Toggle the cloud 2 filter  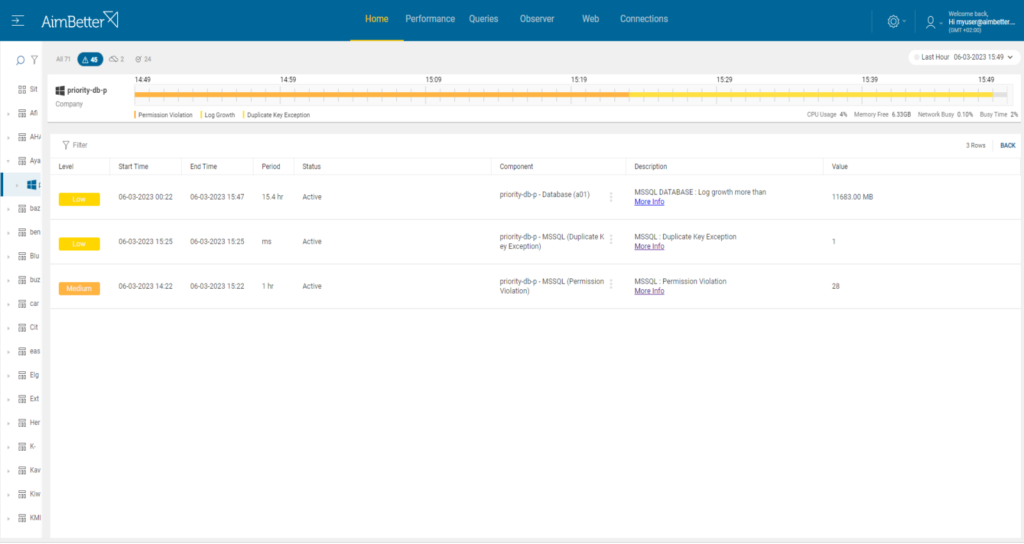pos(116,59)
